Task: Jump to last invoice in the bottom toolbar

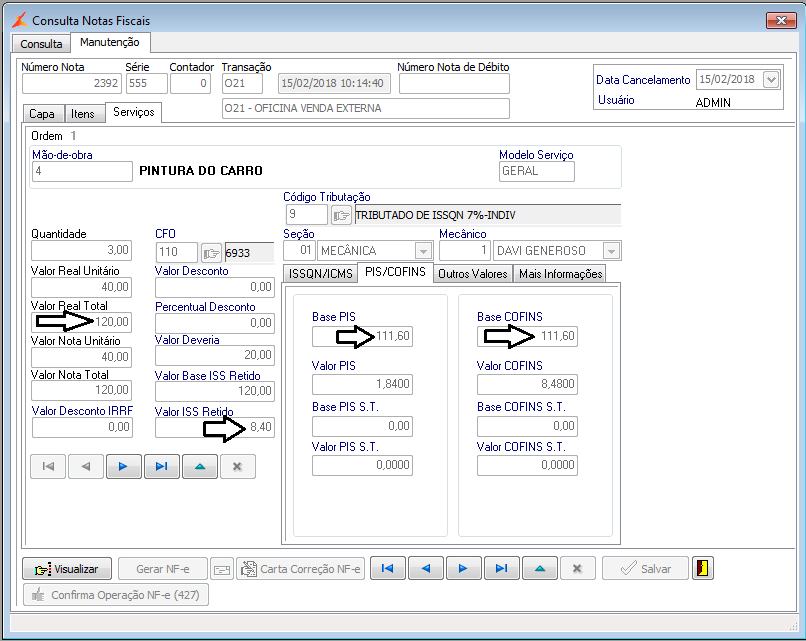Action: [502, 568]
